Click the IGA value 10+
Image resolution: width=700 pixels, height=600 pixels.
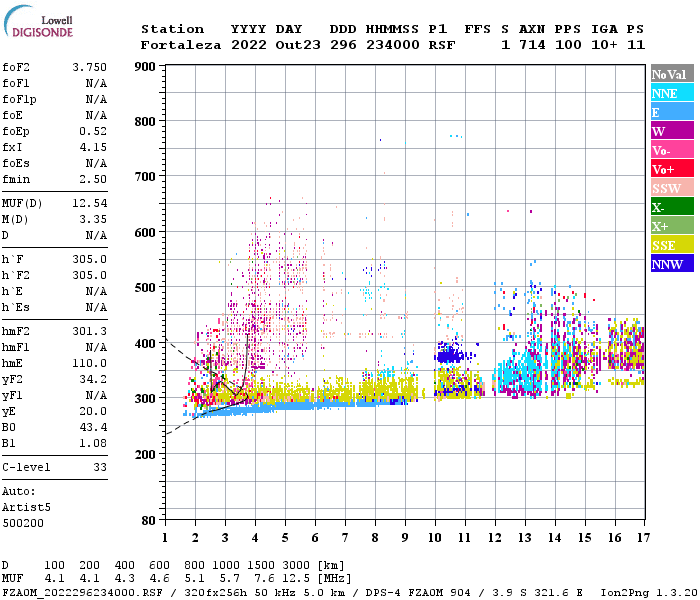[x=604, y=45]
